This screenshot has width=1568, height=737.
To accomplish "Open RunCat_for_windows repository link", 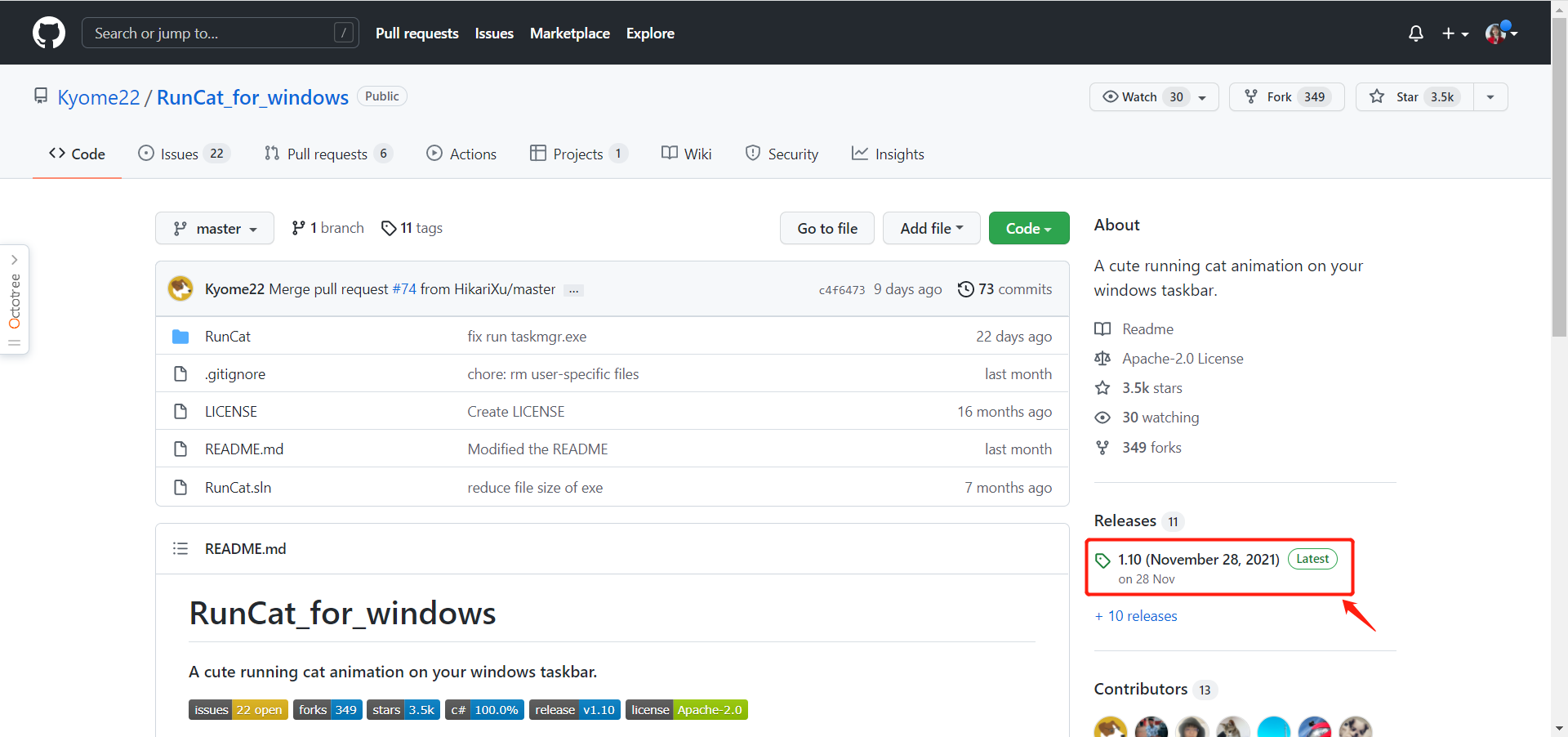I will (252, 97).
